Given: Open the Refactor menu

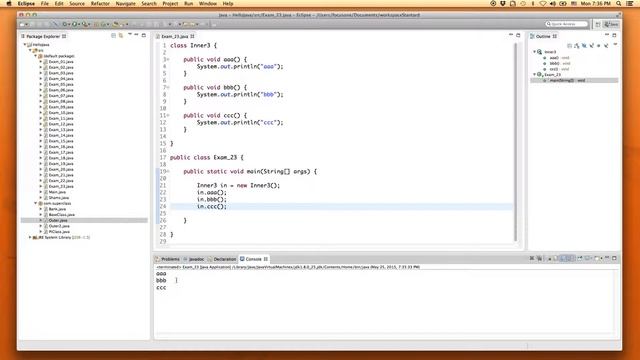Looking at the screenshot, I should coord(100,3).
